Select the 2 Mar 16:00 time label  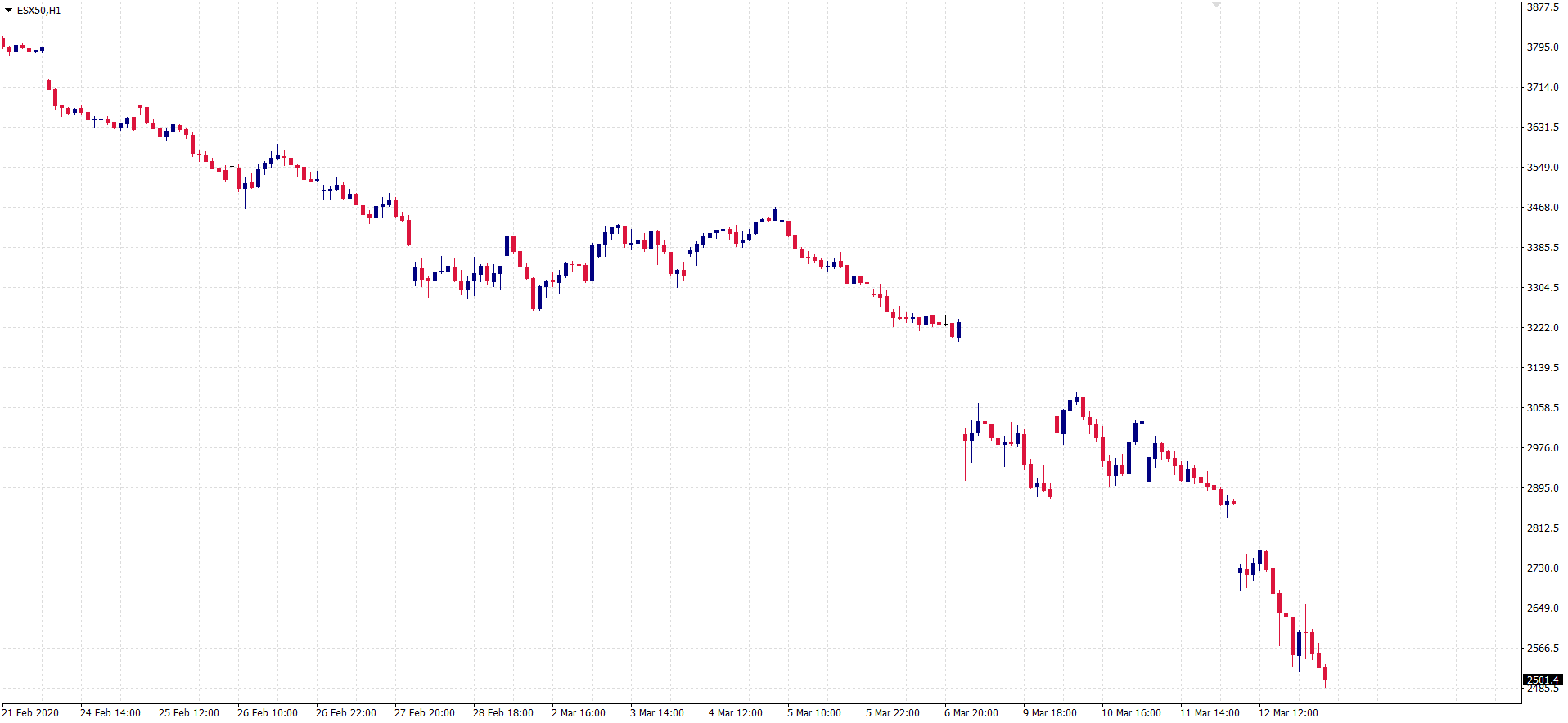(579, 713)
